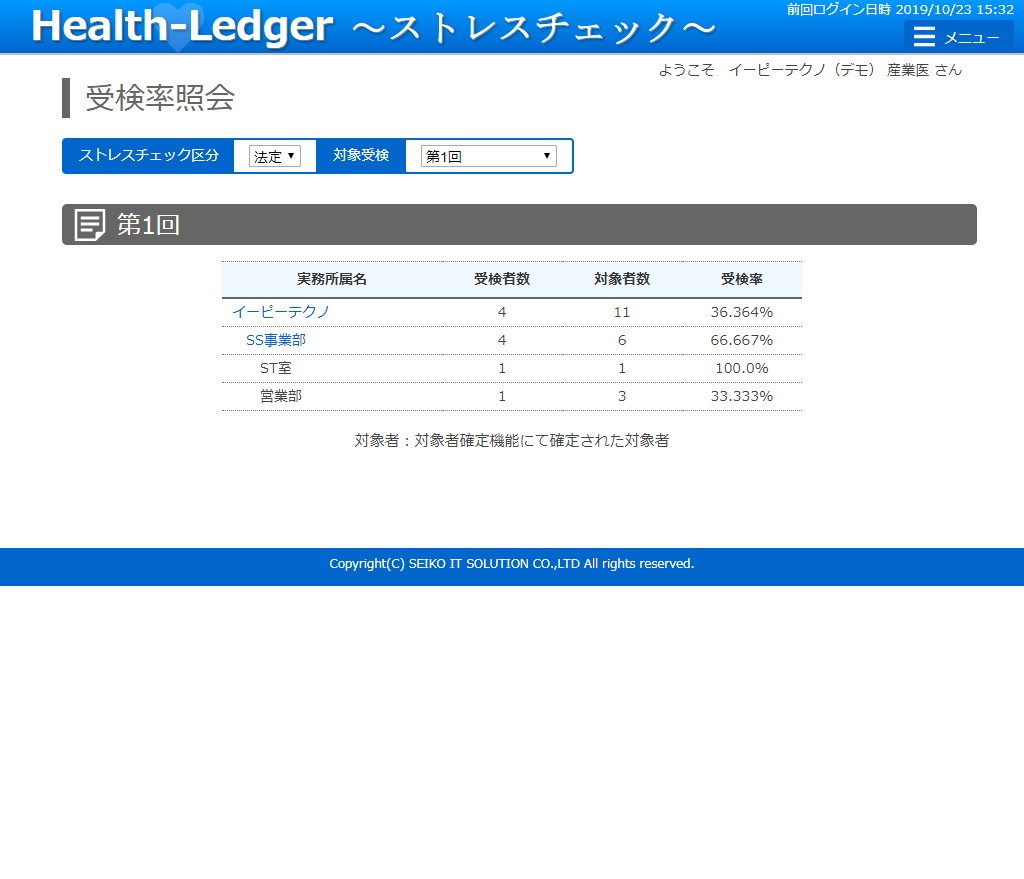Click the 実務所属名 column header

(332, 279)
